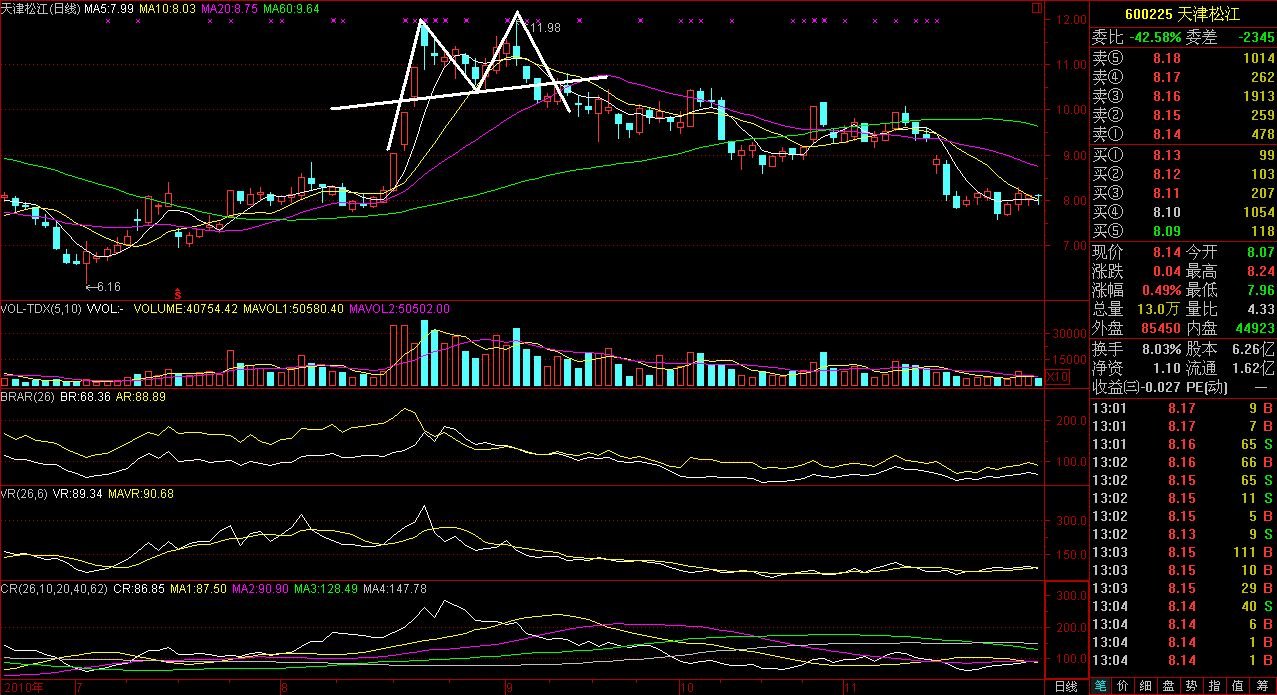Click the 13:03 trade row with volume 111
Screen dimensions: 1277x695
click(1183, 552)
